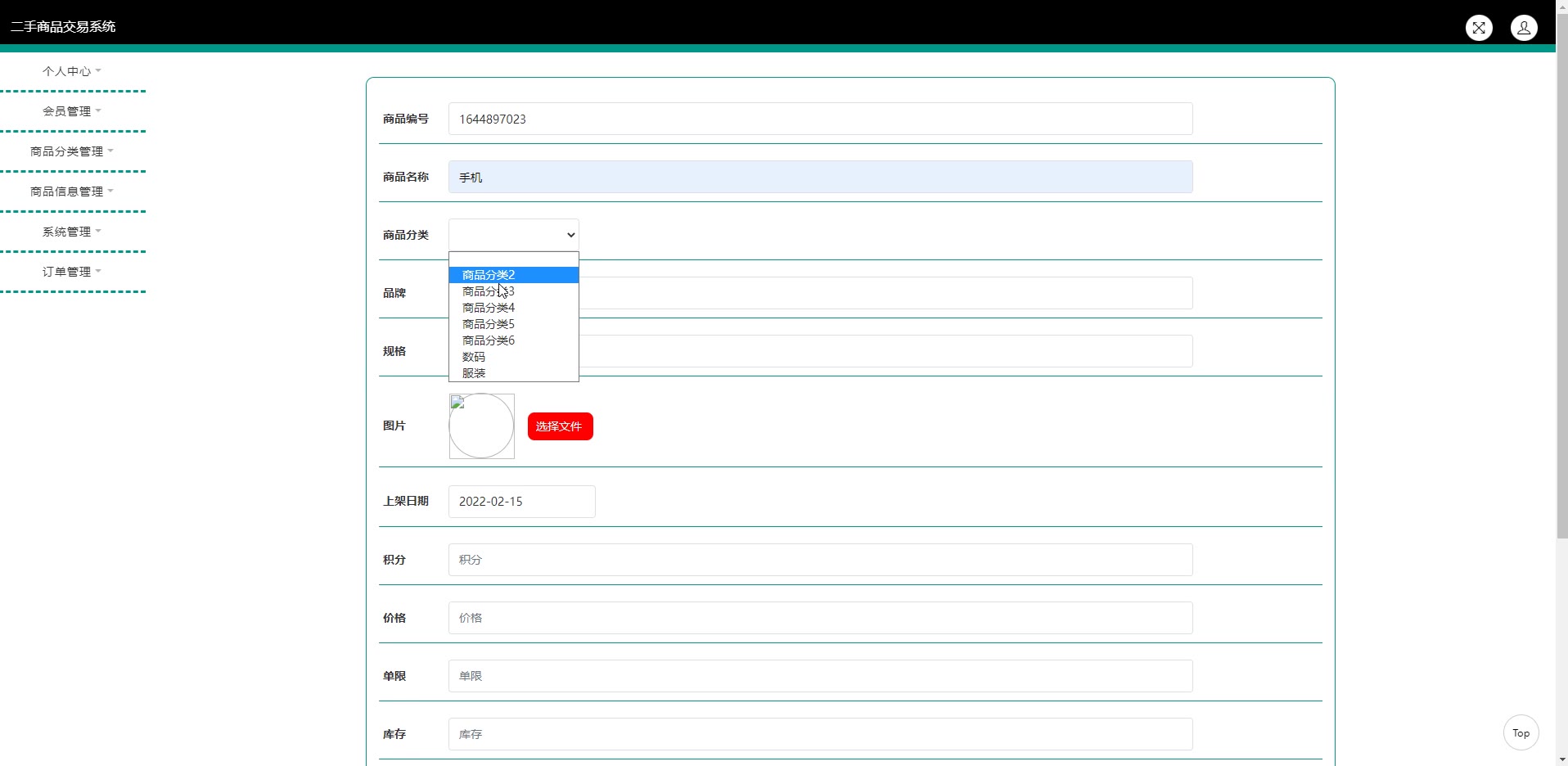1568x766 pixels.
Task: Select 服装 option in category list
Action: click(514, 373)
